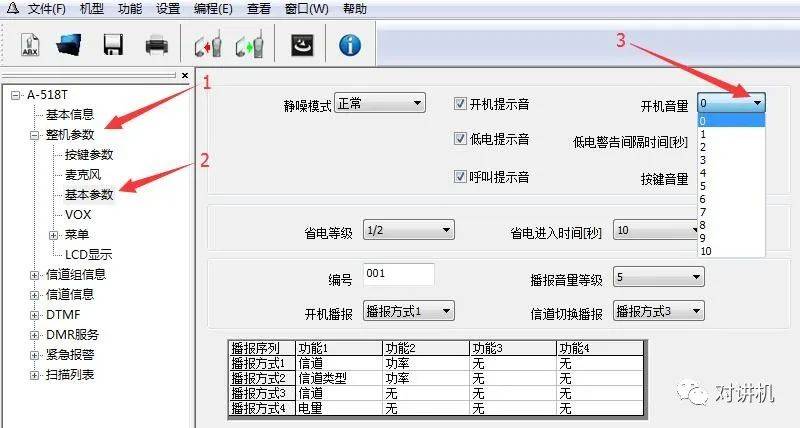Screen dimensions: 800x428
Task: Click the black smiley device icon
Action: 301,45
